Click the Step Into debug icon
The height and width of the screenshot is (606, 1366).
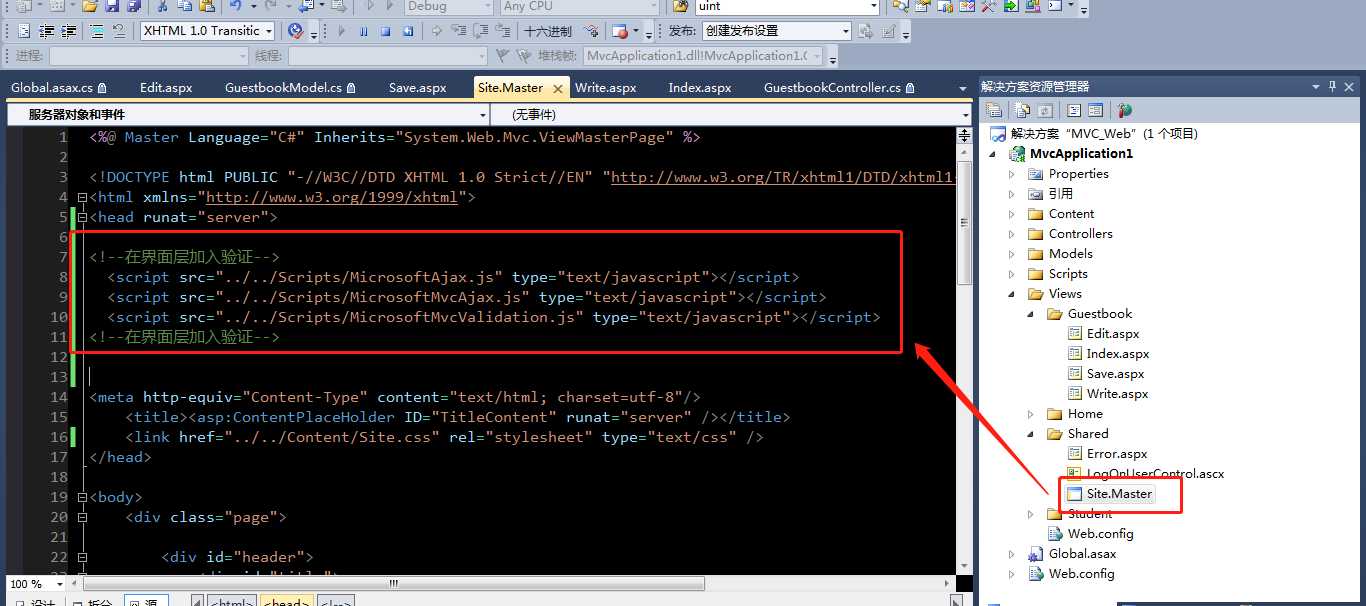point(459,31)
